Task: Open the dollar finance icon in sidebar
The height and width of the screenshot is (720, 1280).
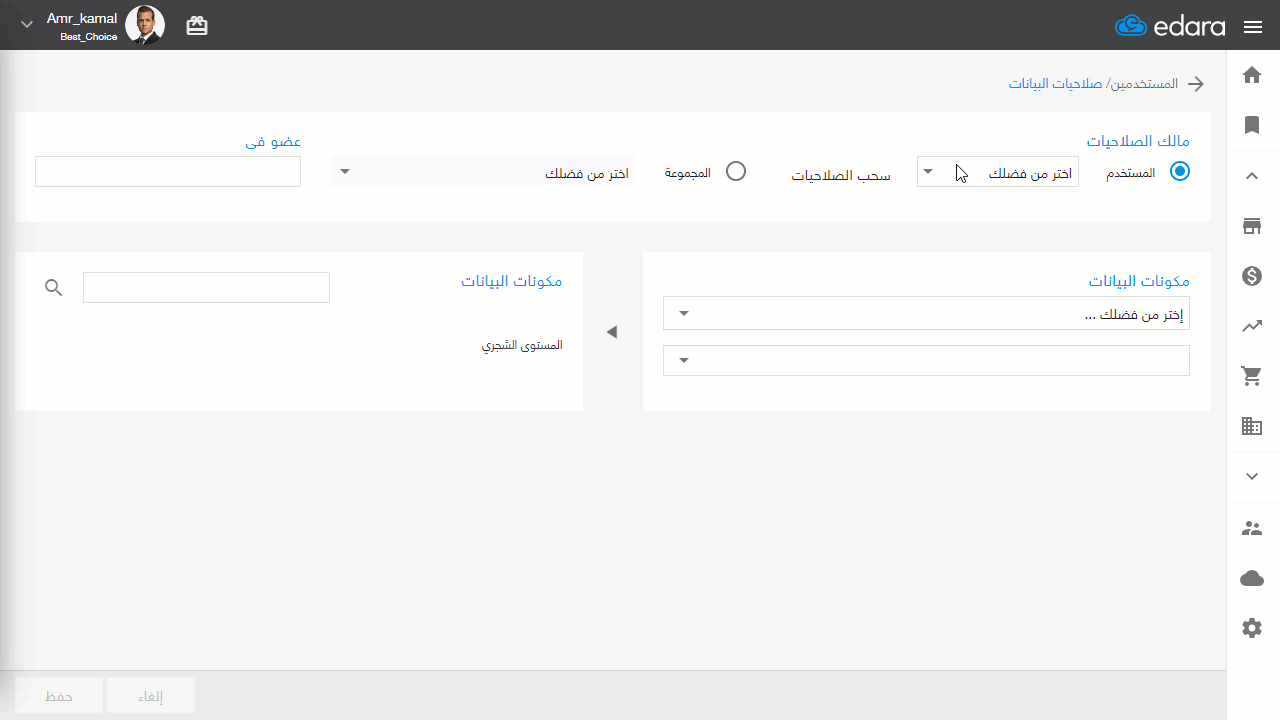Action: (x=1252, y=276)
